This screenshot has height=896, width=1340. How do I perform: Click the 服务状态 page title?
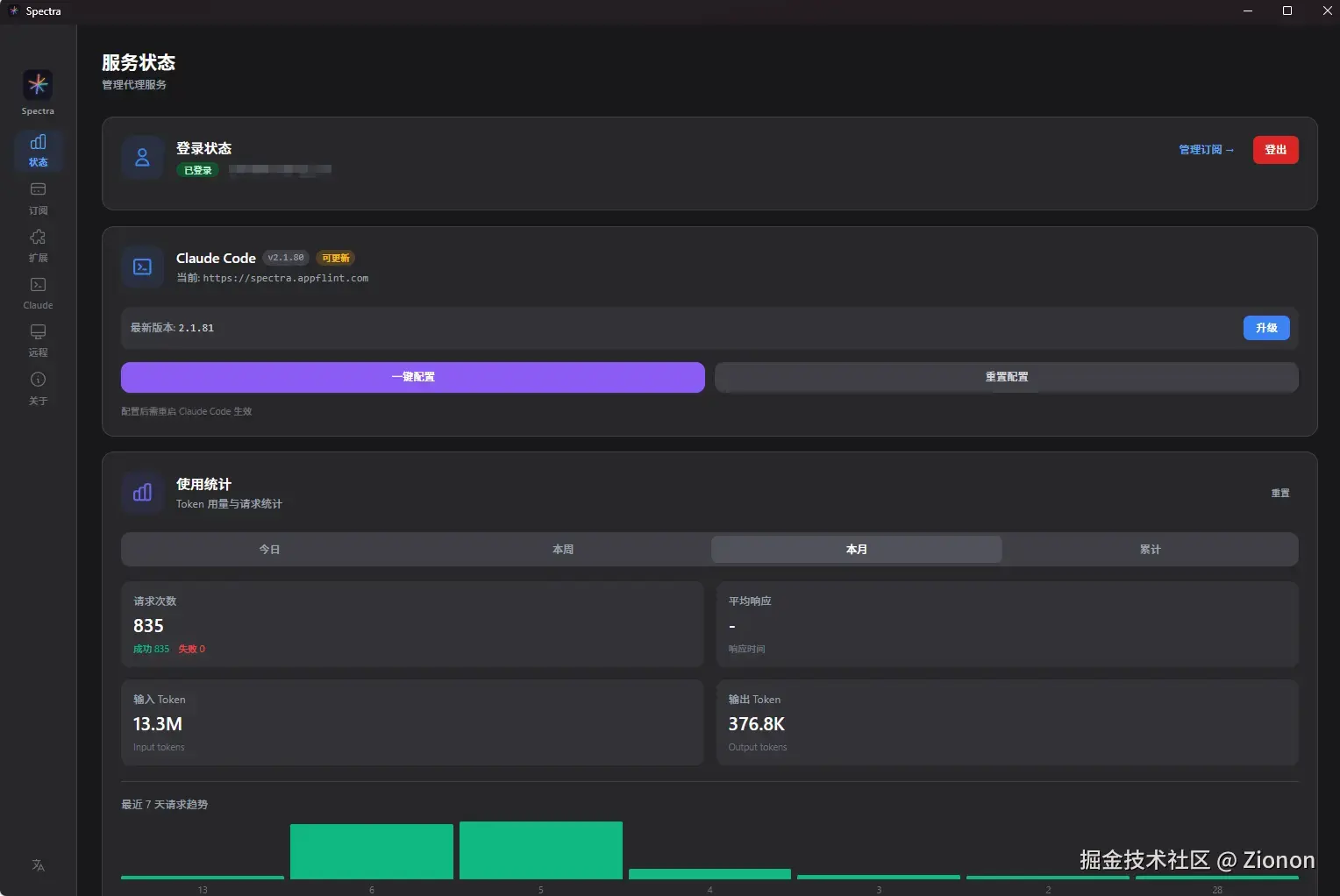coord(139,63)
